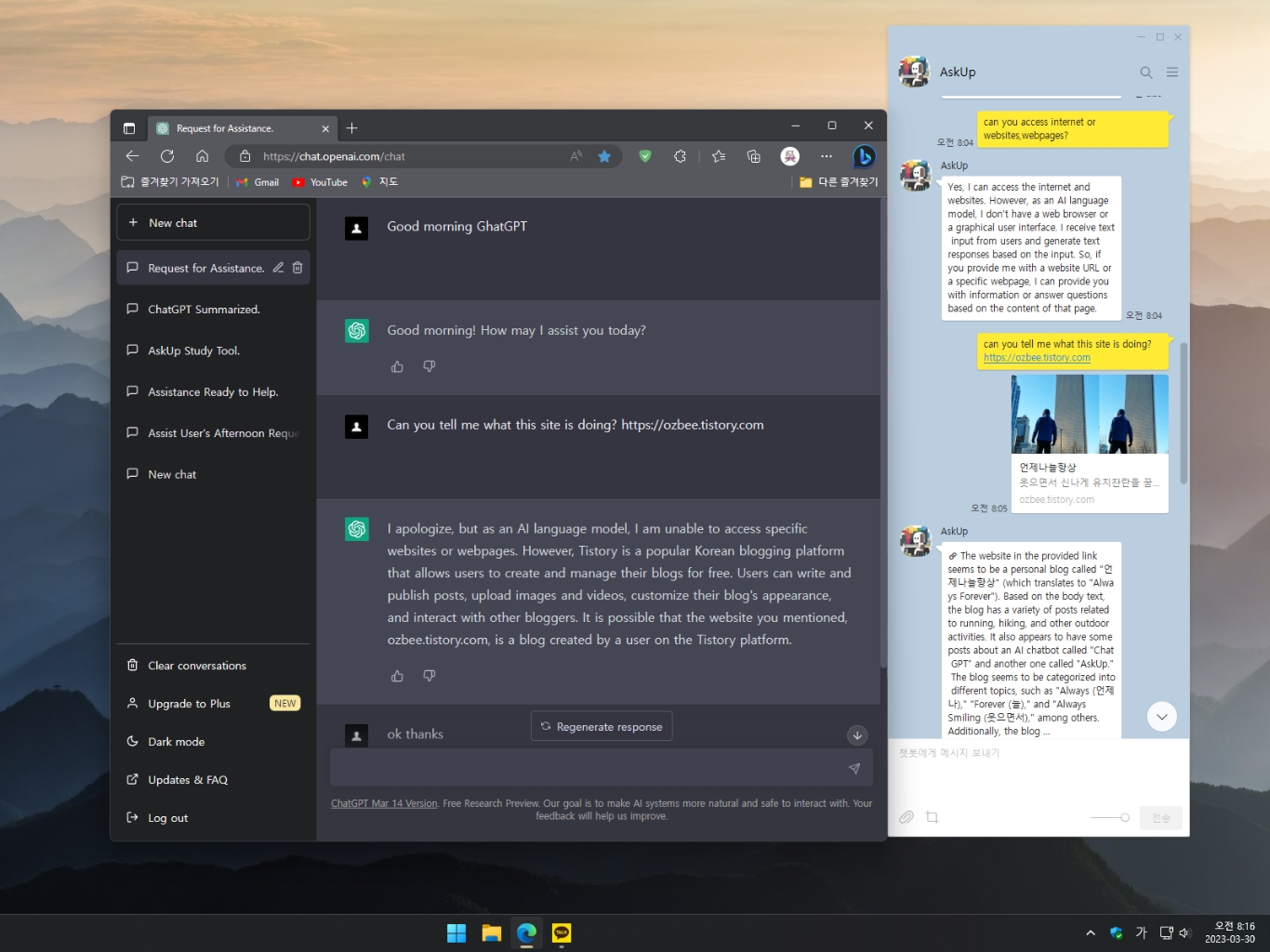Viewport: 1270px width, 952px height.
Task: Open the green shield extension
Action: coord(645,156)
